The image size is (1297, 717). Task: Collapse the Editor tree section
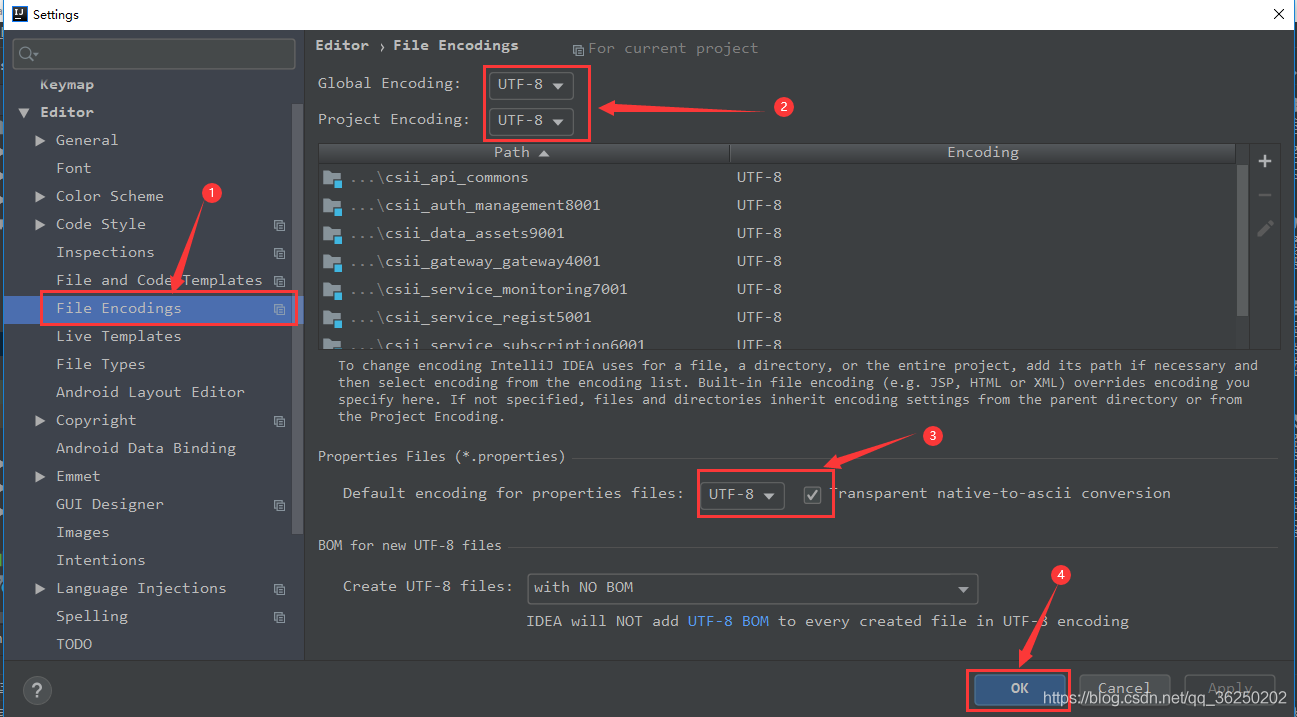[x=24, y=113]
